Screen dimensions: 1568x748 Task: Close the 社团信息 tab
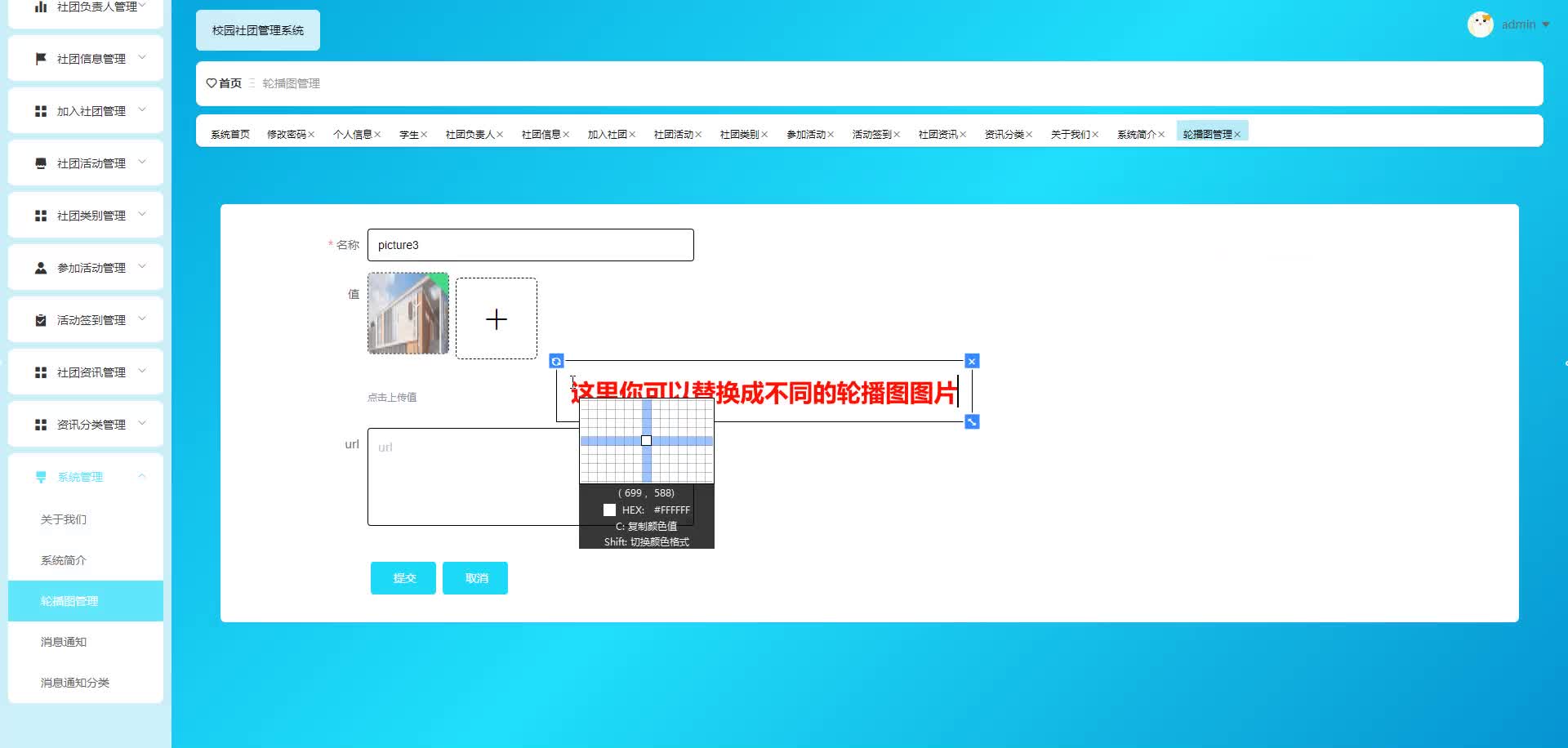[x=566, y=135]
